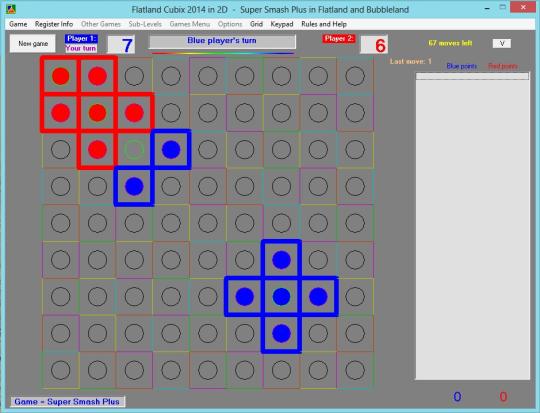540x413 pixels.
Task: Click the empty circle in the bottom-right corner cell
Action: 355,370
